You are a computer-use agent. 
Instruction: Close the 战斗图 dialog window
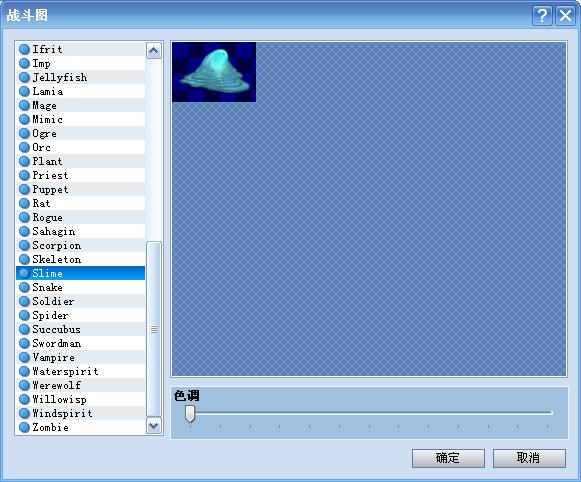coord(565,16)
